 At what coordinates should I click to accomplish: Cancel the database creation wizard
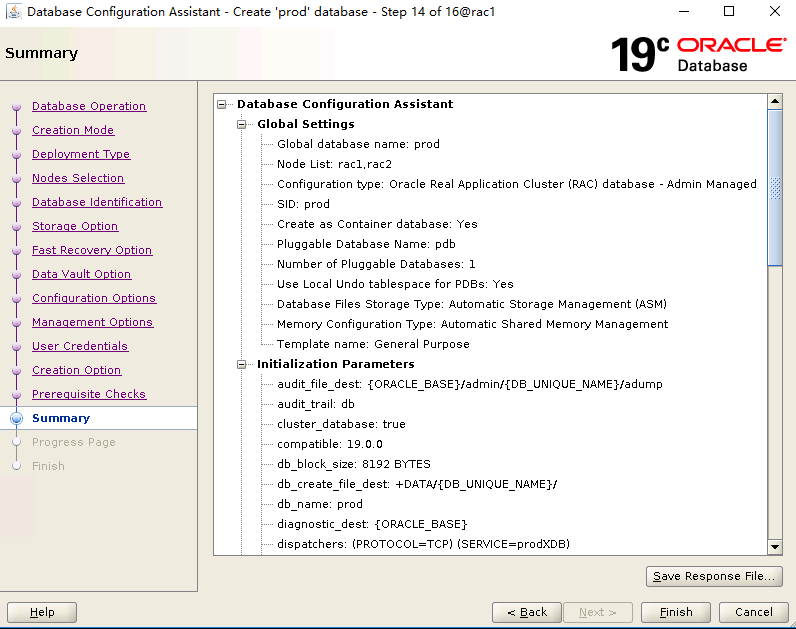click(753, 612)
